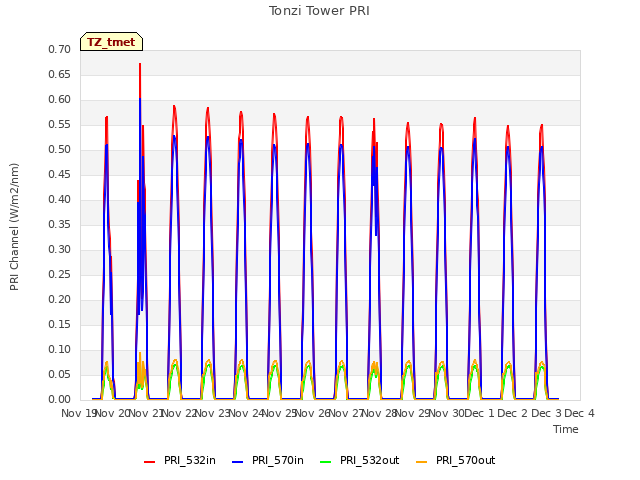The width and height of the screenshot is (640, 480).
Task: Click the red PRI_532in legend swatch
Action: point(150,461)
